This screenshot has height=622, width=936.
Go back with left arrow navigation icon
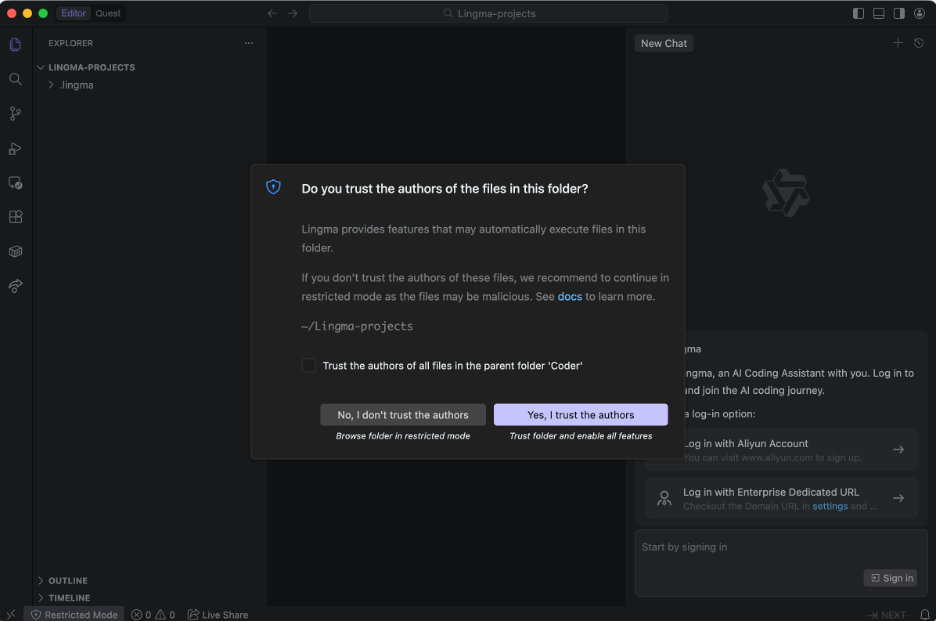pos(272,13)
